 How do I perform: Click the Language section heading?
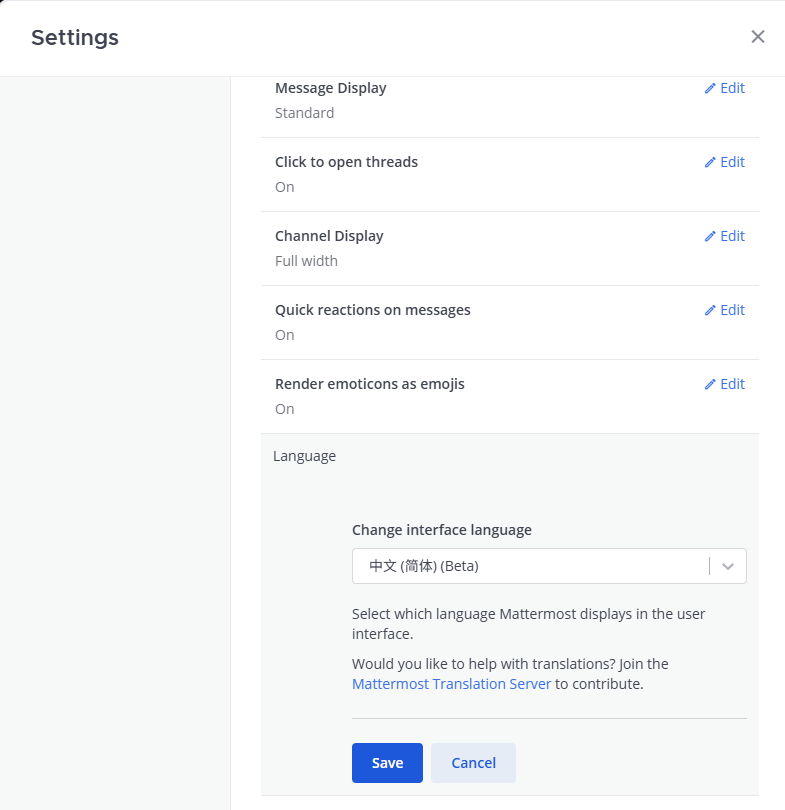(x=304, y=456)
